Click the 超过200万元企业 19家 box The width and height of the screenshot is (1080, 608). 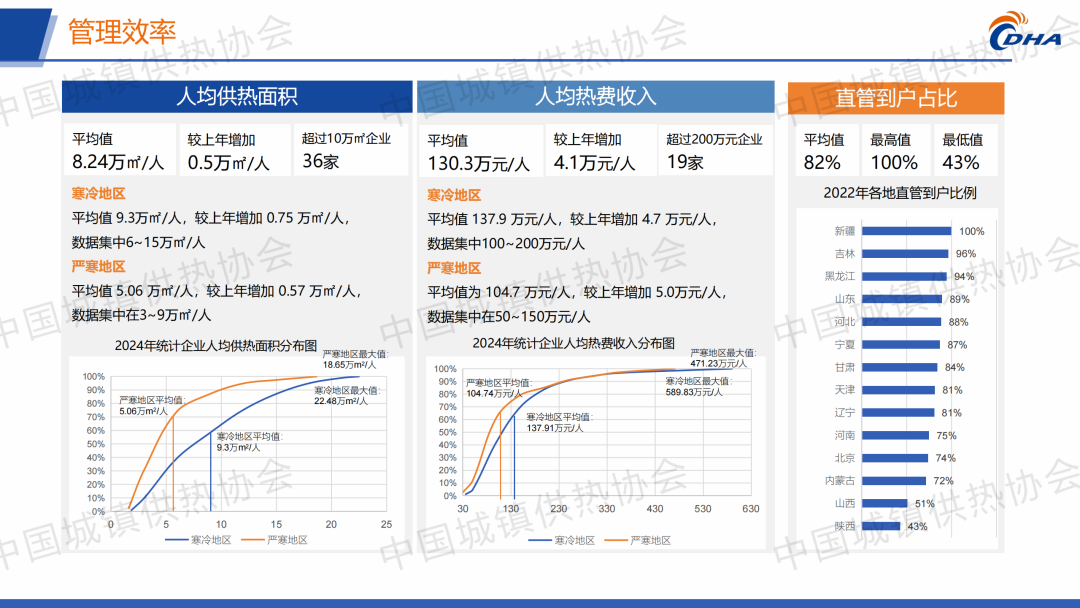(714, 150)
